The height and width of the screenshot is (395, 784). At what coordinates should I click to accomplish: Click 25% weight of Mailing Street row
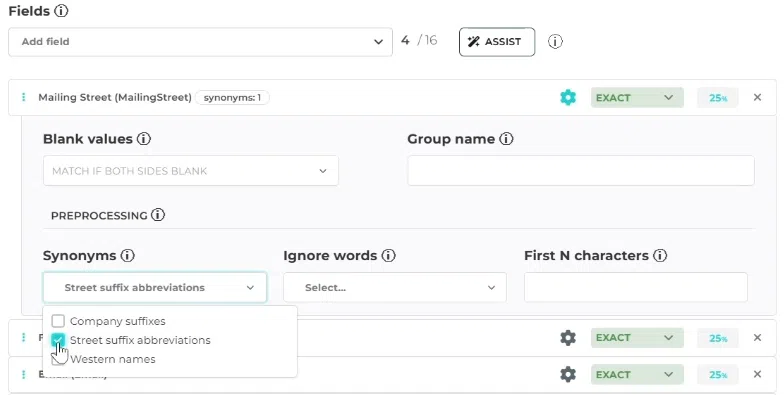coord(718,98)
